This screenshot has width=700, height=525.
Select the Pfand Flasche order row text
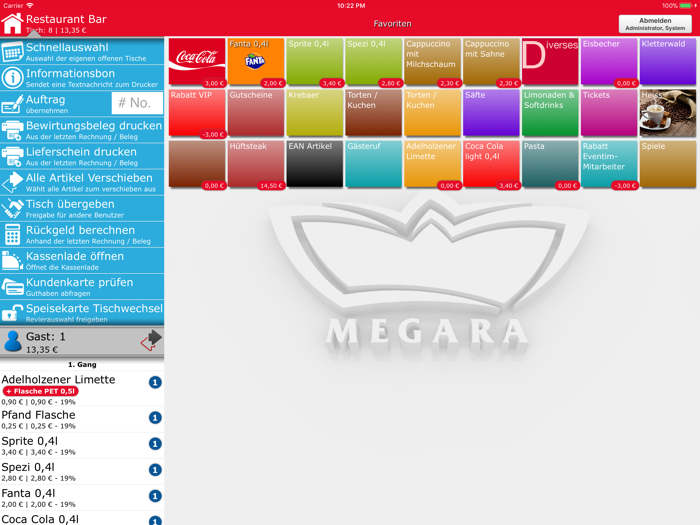click(38, 415)
